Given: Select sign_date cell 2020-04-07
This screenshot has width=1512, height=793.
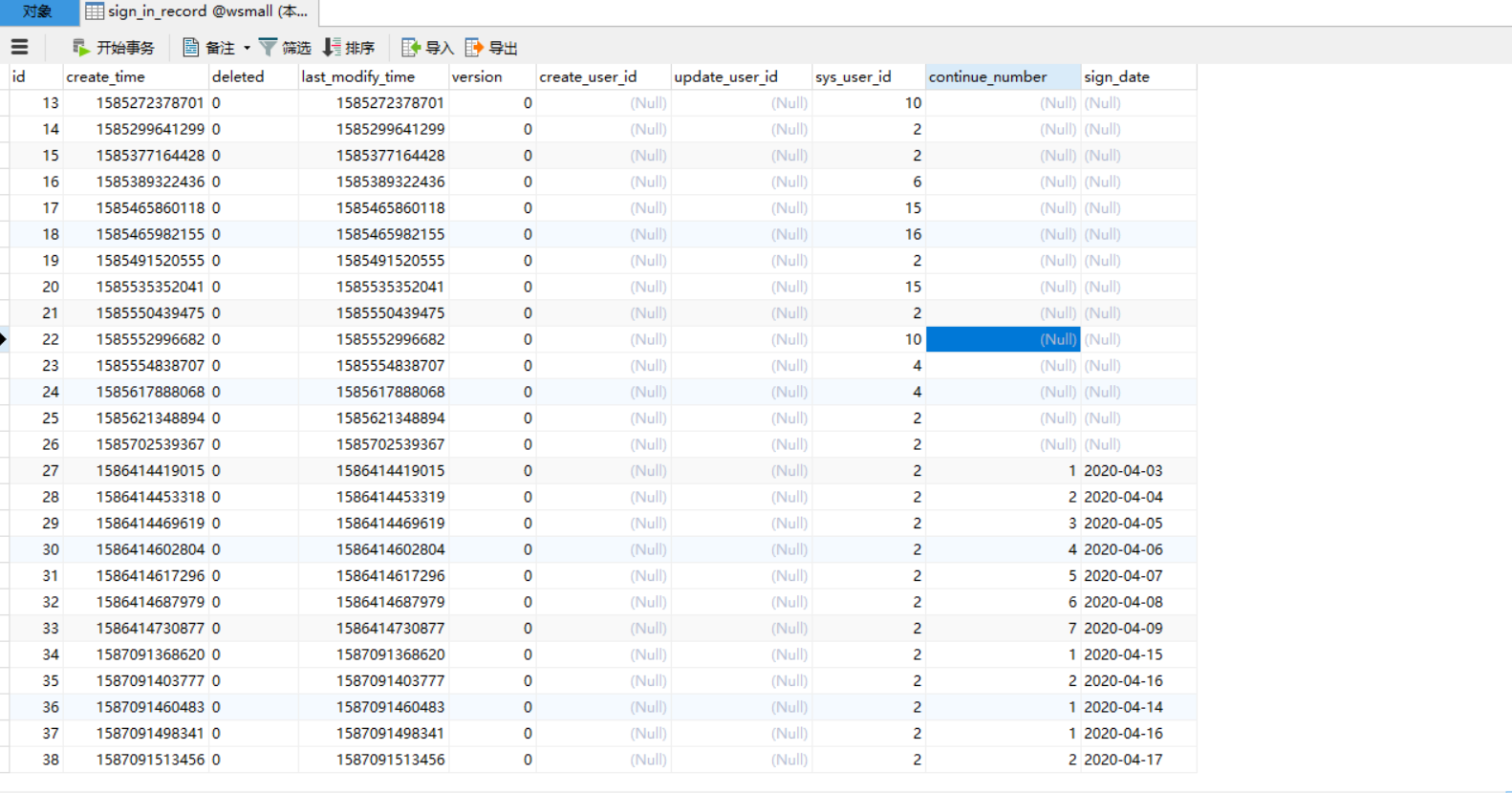Looking at the screenshot, I should (1138, 575).
